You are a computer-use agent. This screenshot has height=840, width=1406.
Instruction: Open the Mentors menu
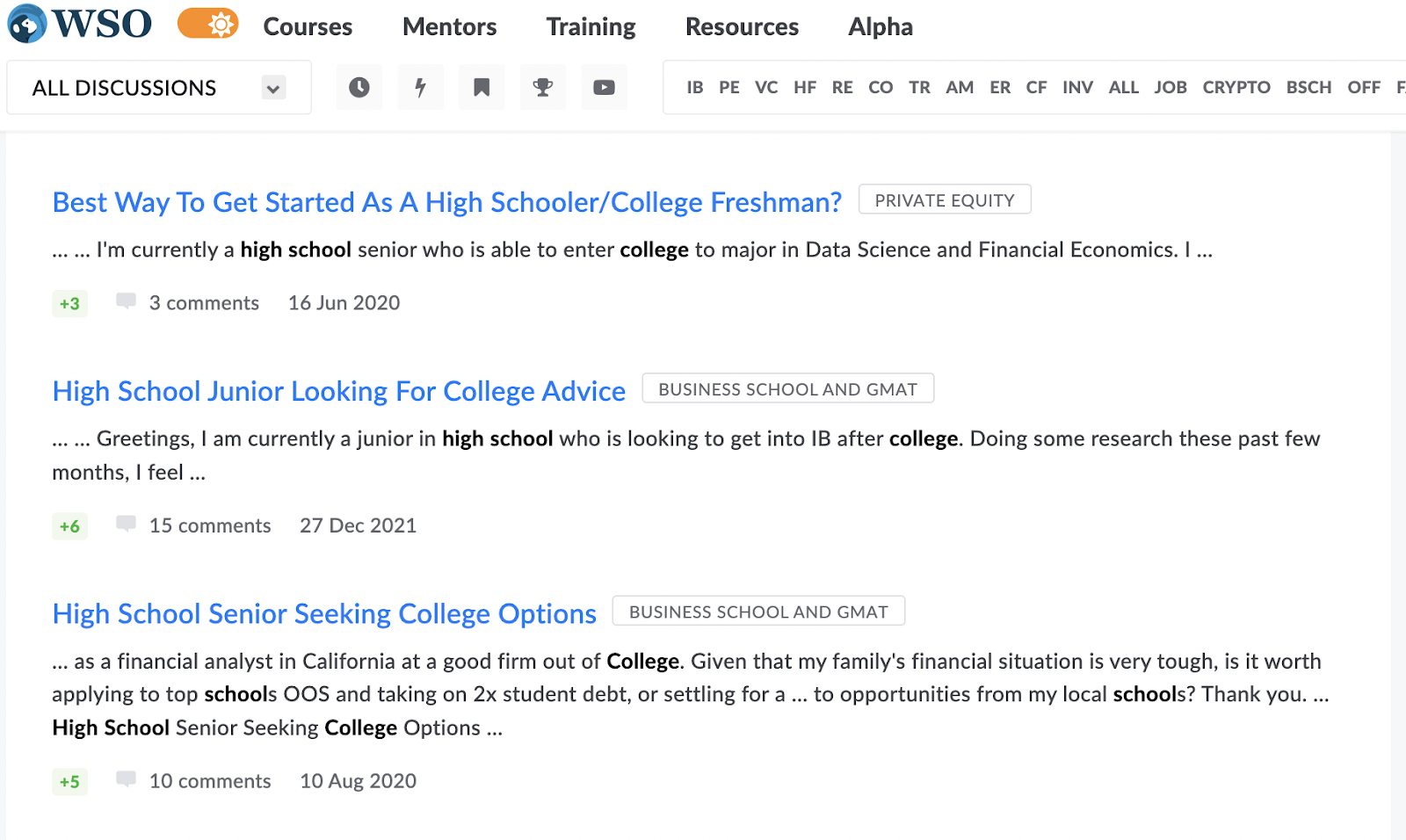(449, 27)
